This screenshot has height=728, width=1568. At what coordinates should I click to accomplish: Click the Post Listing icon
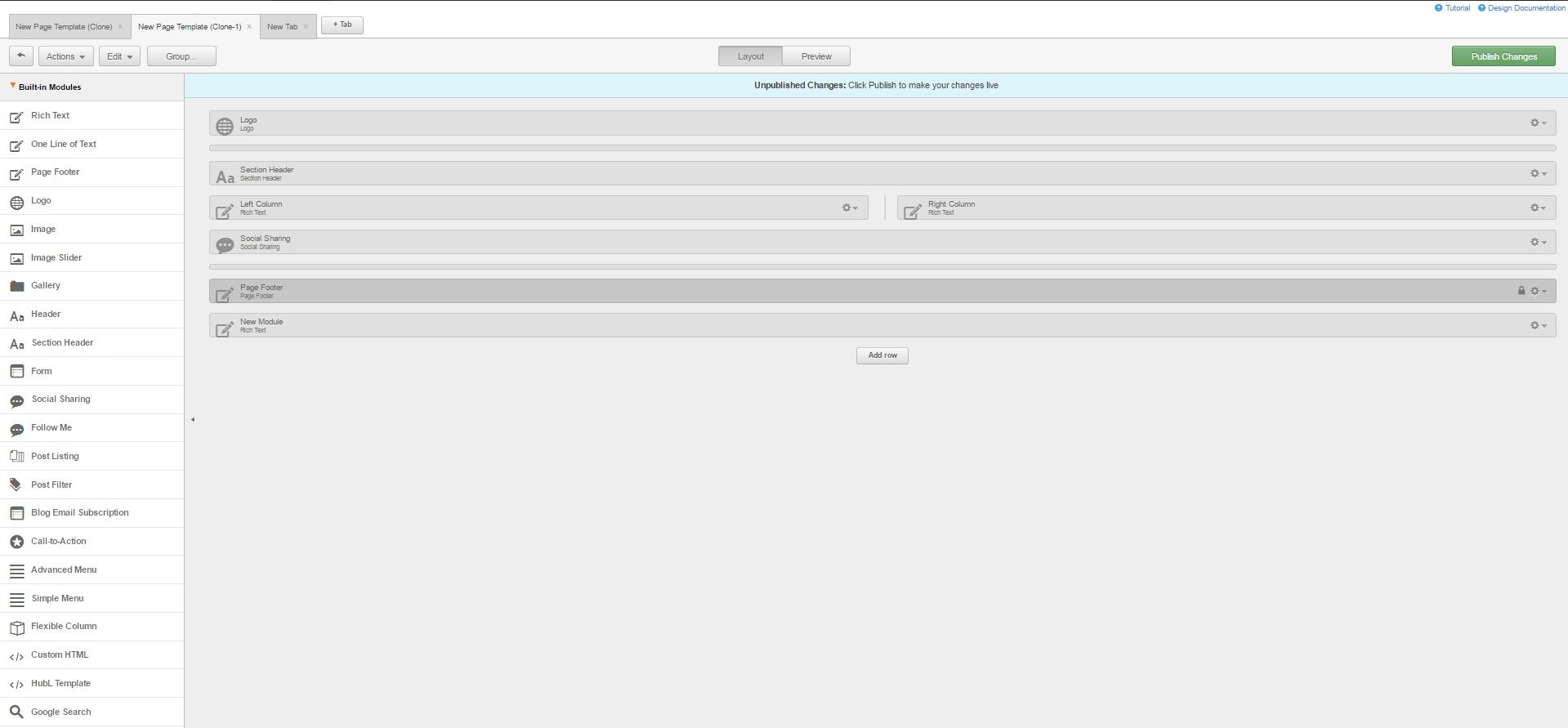pyautogui.click(x=16, y=457)
